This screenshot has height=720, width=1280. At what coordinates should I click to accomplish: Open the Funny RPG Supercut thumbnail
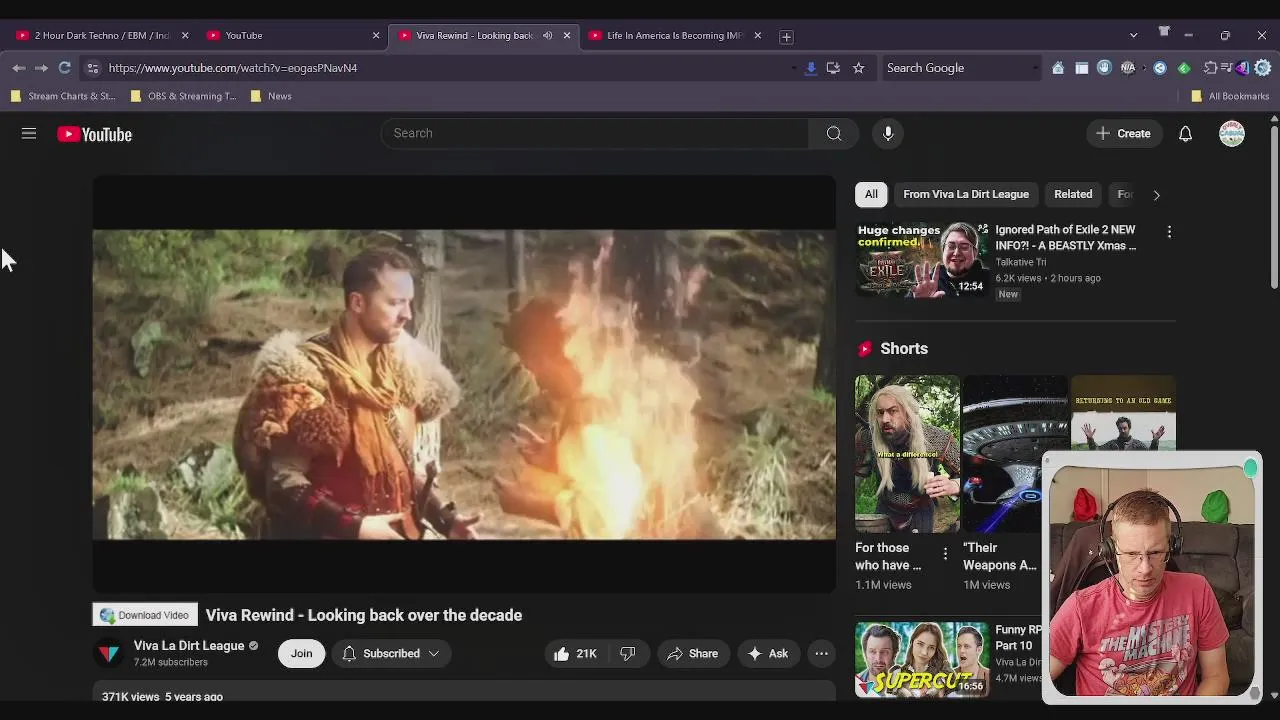922,660
